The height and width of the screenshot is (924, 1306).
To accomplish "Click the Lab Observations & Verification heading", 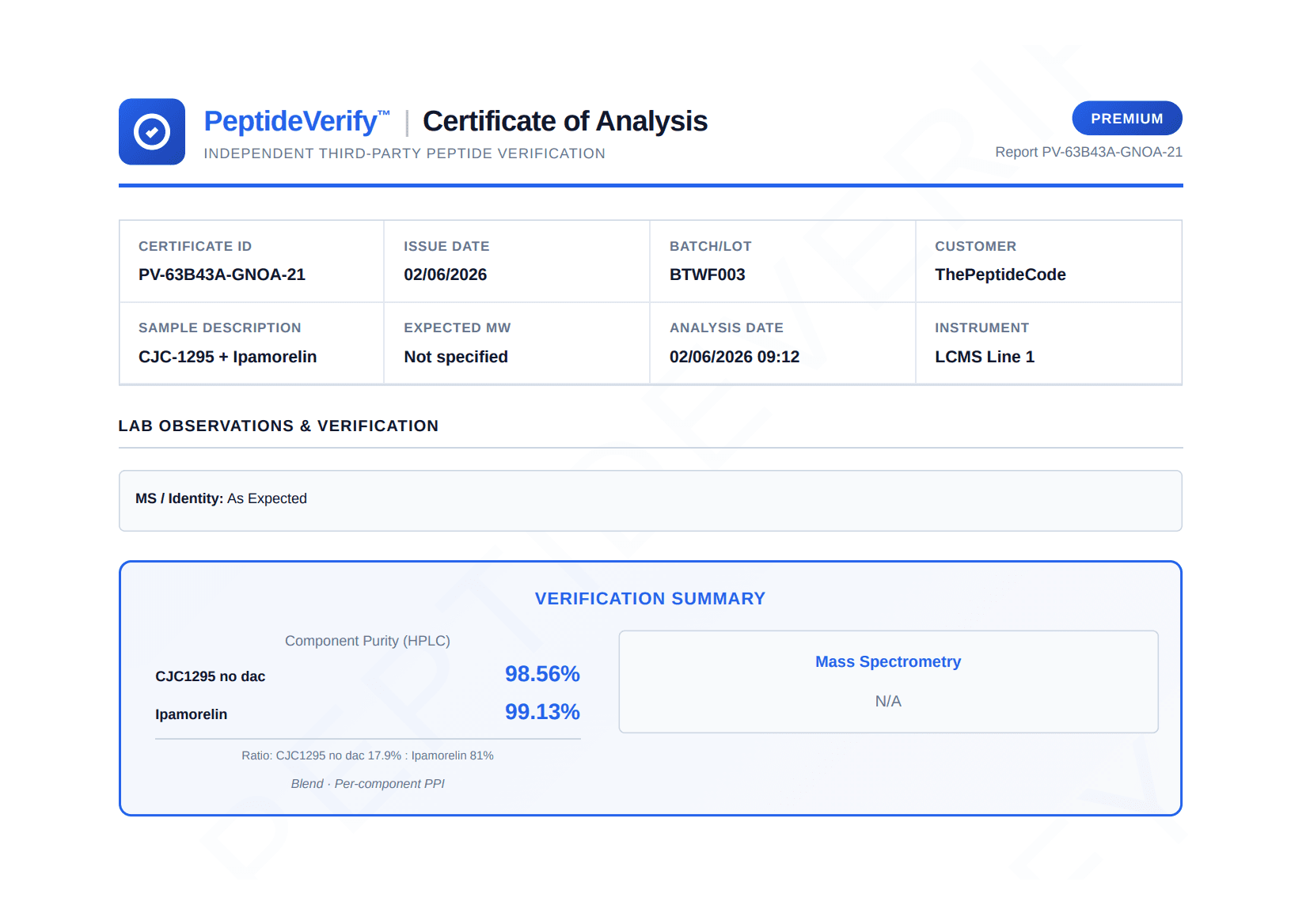I will [x=278, y=426].
